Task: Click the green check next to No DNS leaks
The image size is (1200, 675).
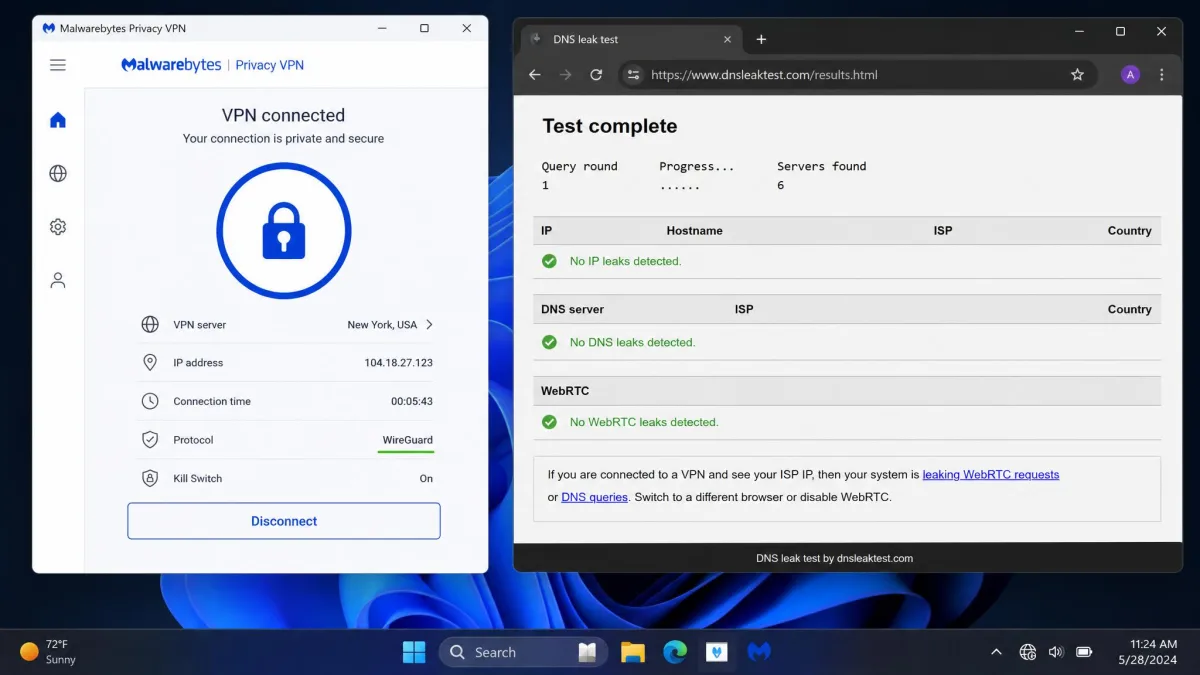Action: [x=549, y=342]
